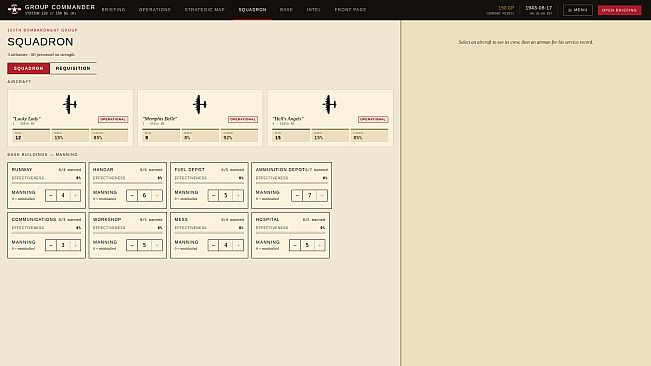Click the Group Commander star logo icon
This screenshot has width=651, height=366.
[14, 9]
